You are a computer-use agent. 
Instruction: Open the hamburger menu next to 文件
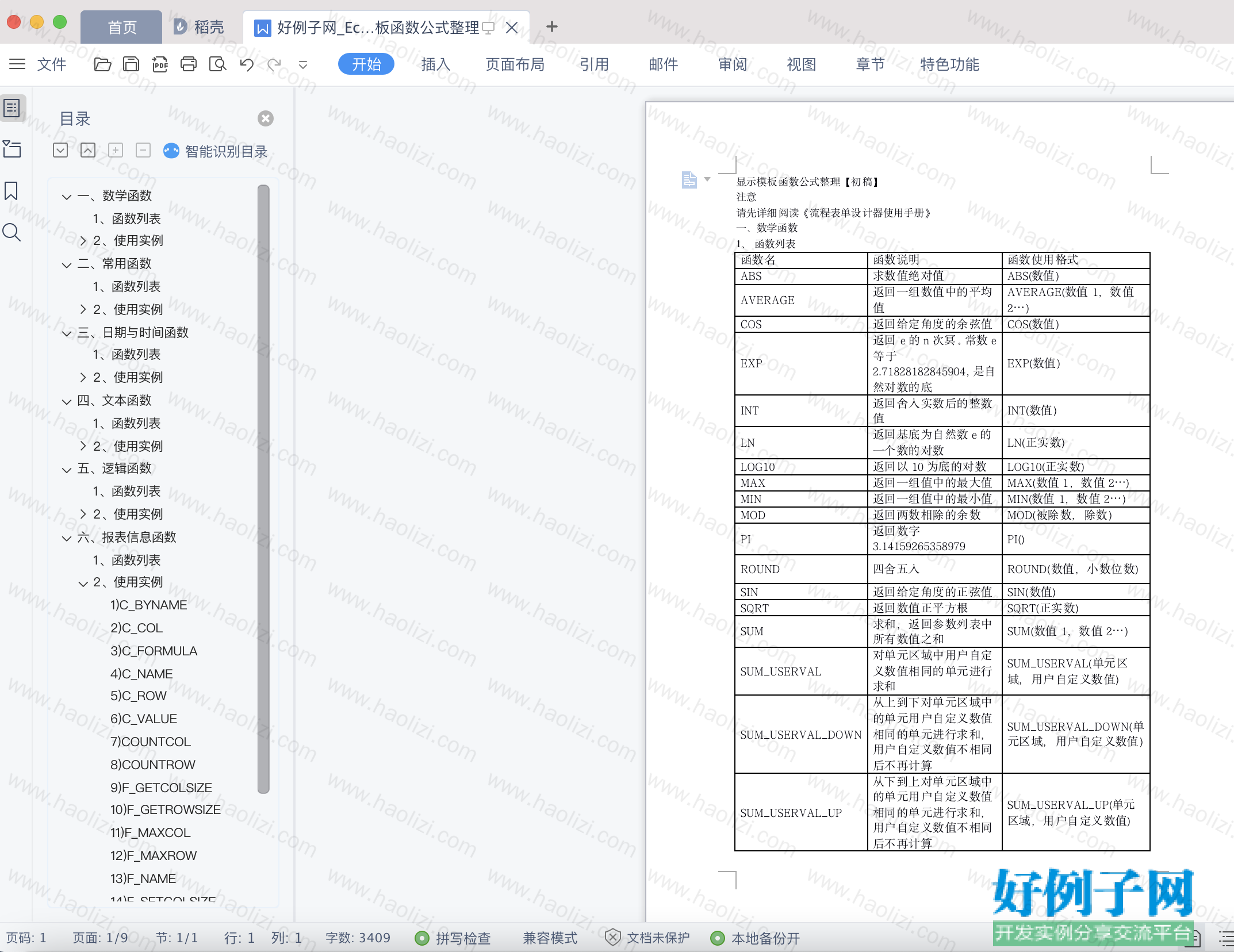(x=17, y=64)
